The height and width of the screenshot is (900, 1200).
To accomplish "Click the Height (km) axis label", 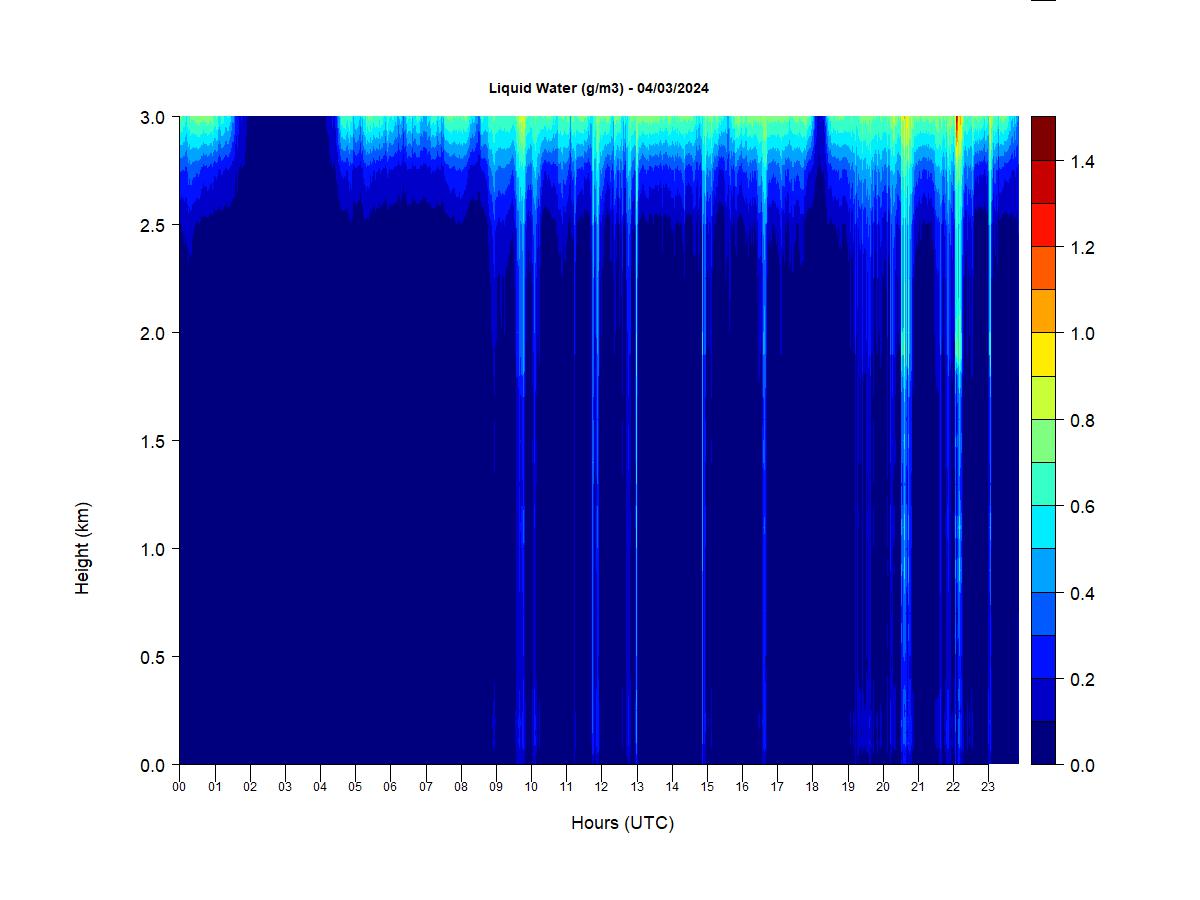I will 83,548.
